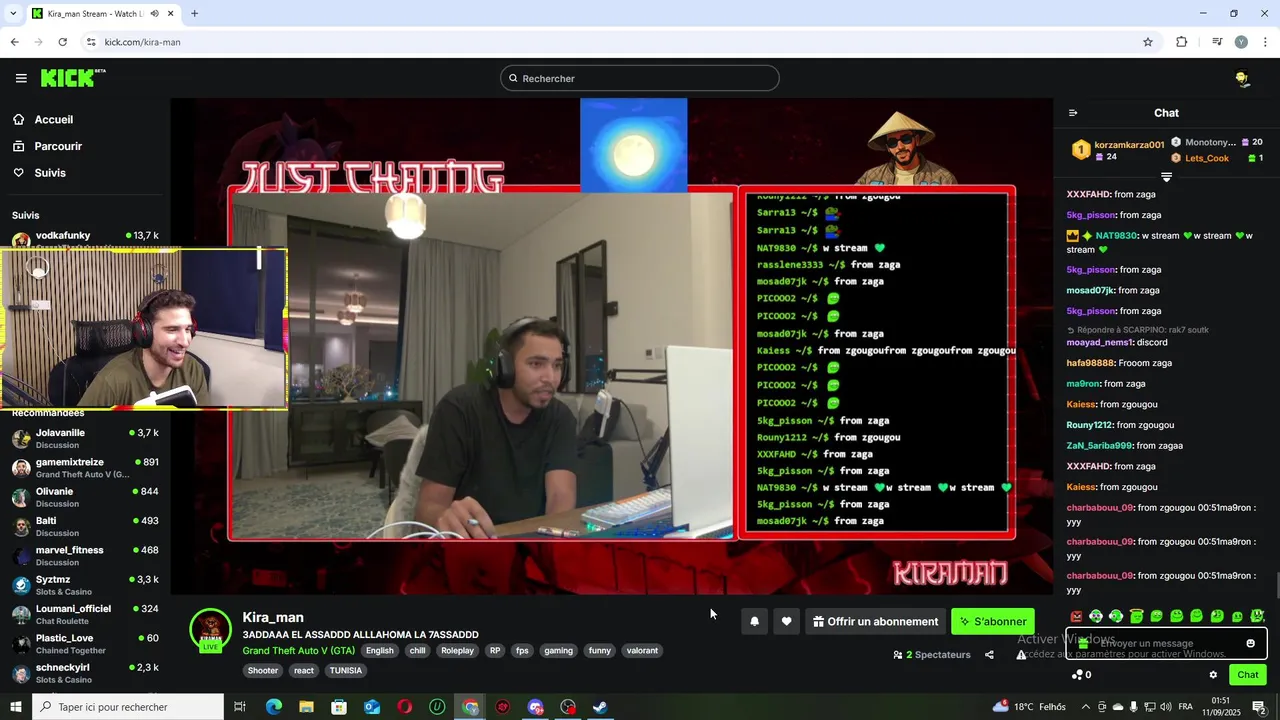Click Kira_man streamer avatar
The image size is (1280, 720).
(x=211, y=629)
